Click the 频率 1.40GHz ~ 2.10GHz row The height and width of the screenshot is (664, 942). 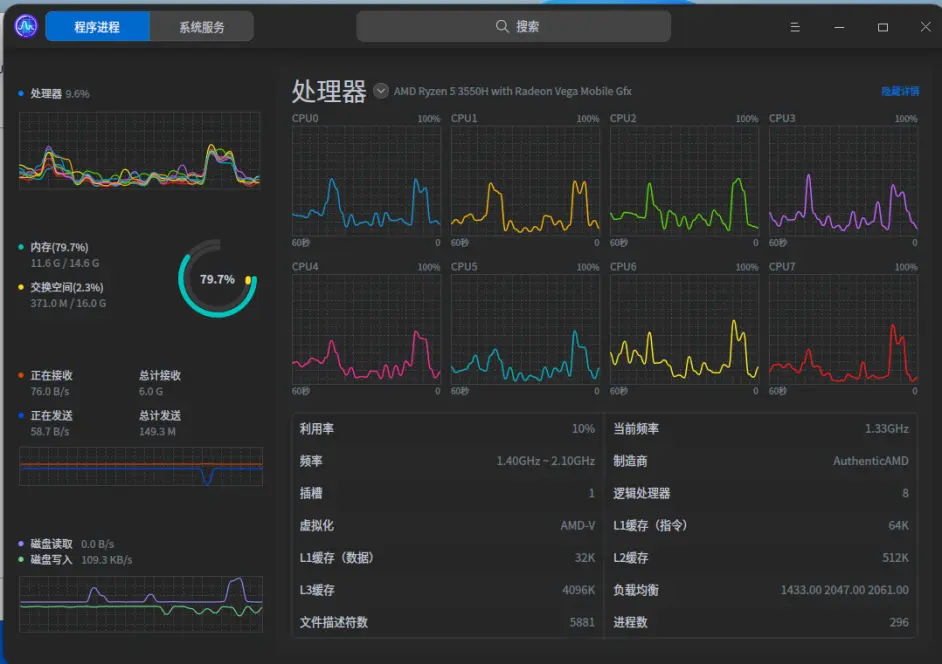448,461
